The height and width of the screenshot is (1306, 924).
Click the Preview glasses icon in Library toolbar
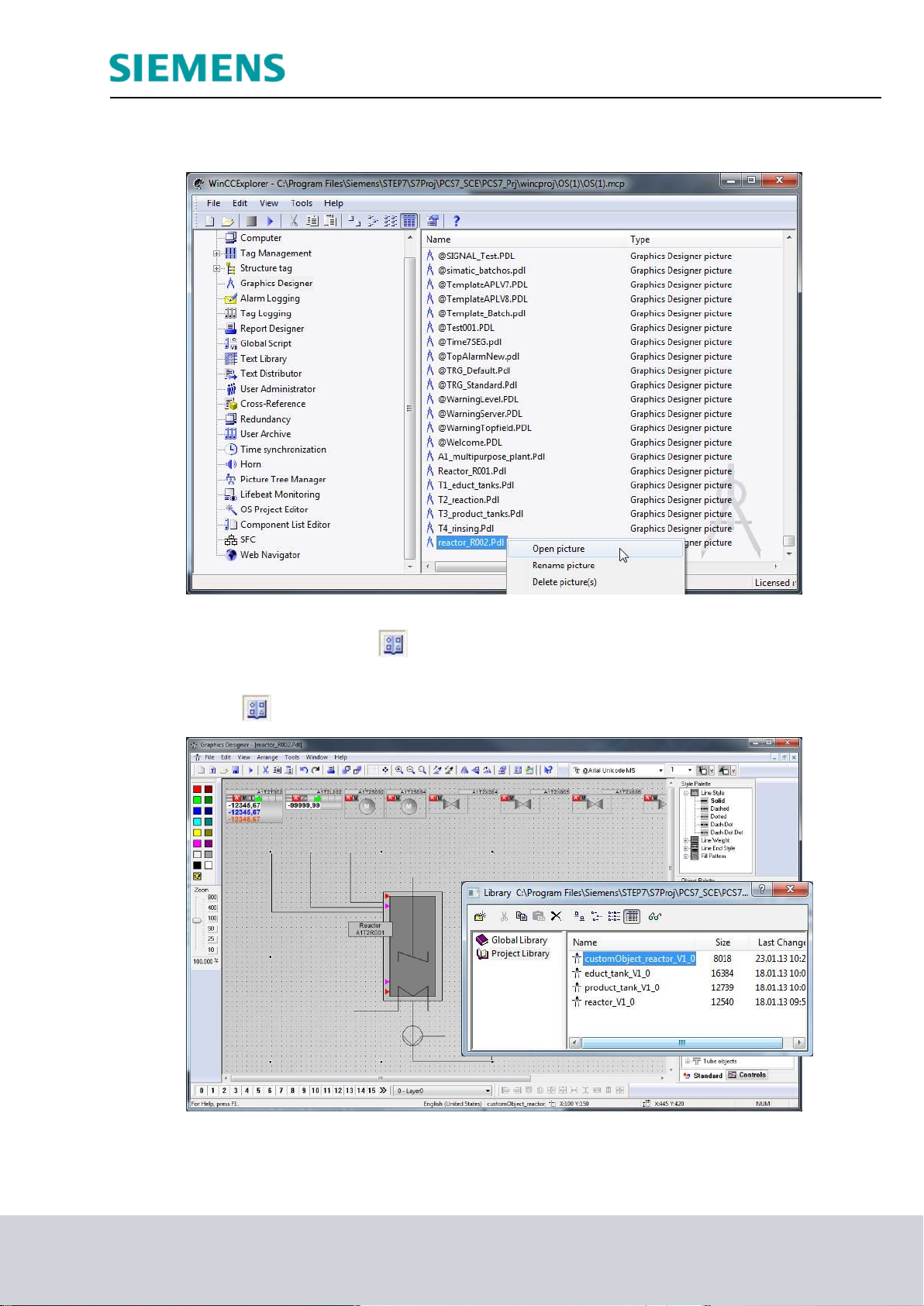click(655, 916)
